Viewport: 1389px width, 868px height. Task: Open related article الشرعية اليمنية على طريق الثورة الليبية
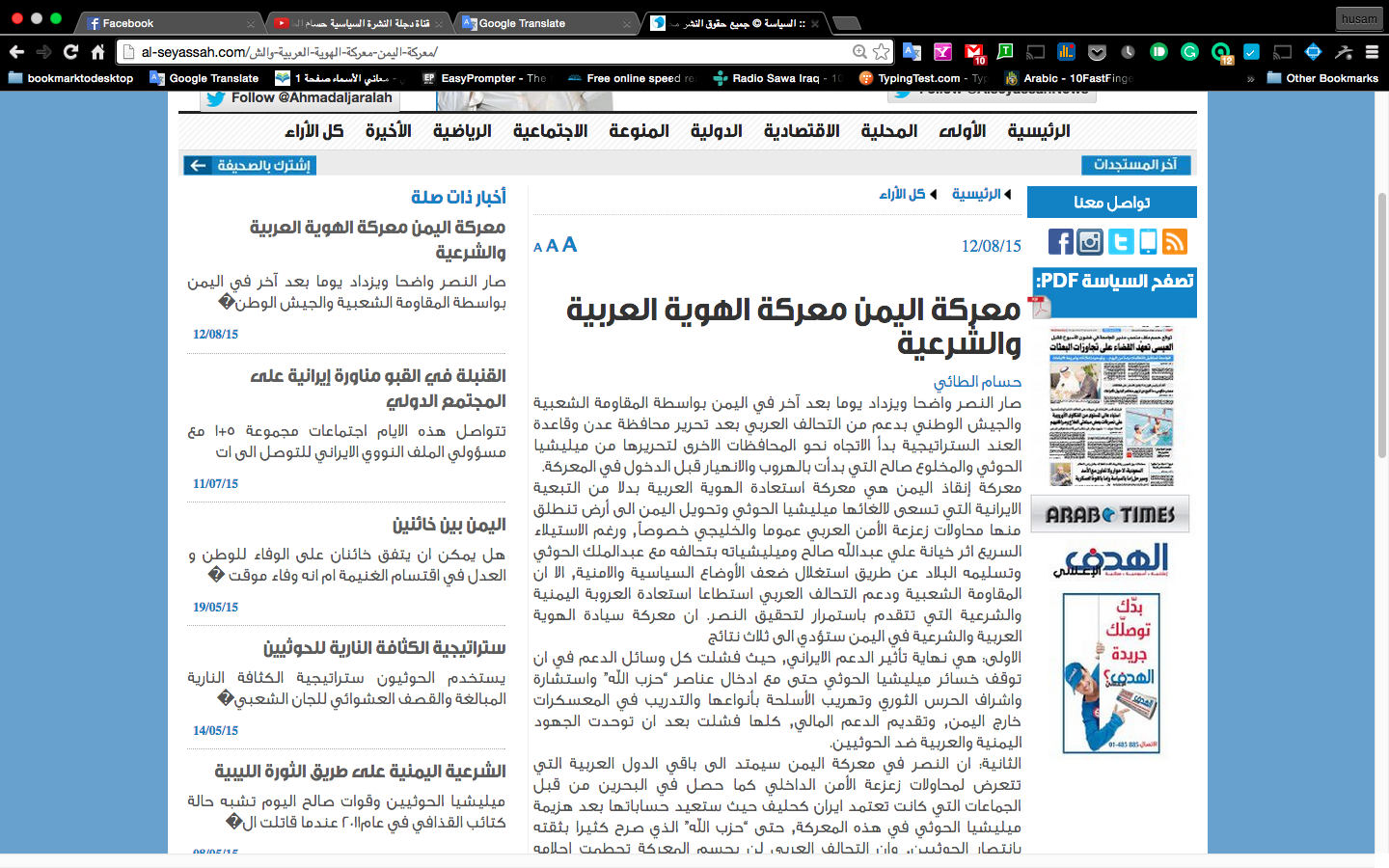click(360, 772)
